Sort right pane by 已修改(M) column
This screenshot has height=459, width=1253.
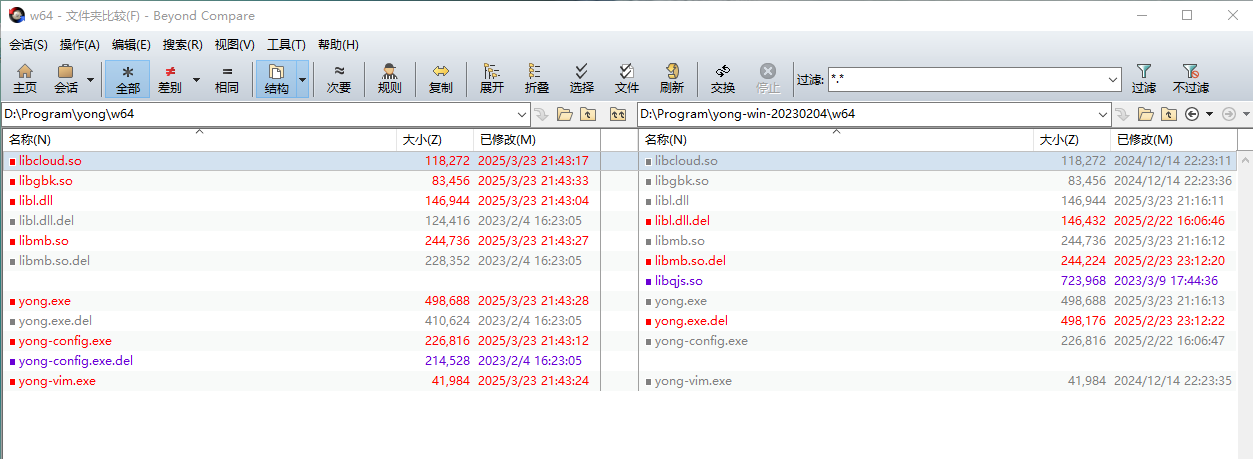point(1173,140)
